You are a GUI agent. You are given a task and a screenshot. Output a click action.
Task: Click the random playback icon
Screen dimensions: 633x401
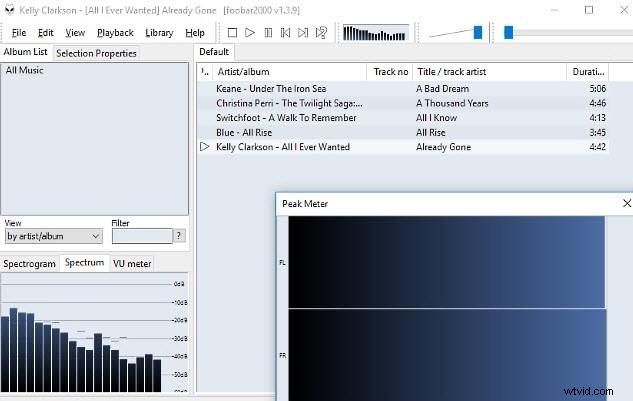point(321,33)
